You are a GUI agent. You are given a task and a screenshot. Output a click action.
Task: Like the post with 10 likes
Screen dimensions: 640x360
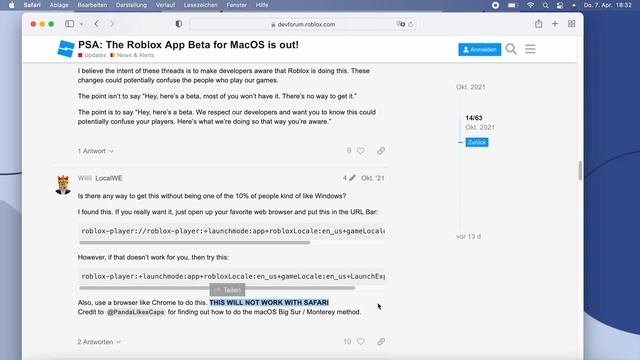[360, 342]
